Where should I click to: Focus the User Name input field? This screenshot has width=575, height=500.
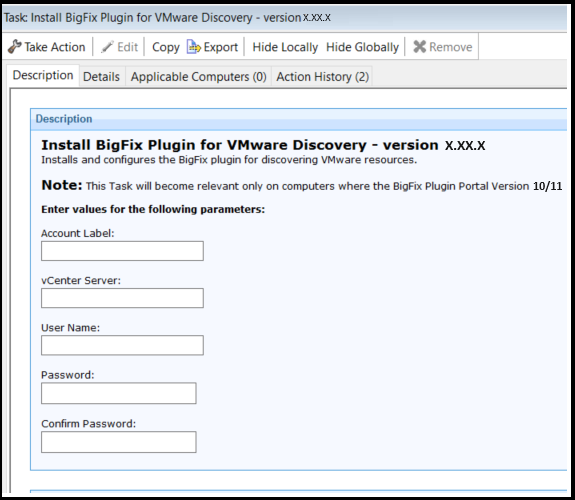[x=122, y=345]
